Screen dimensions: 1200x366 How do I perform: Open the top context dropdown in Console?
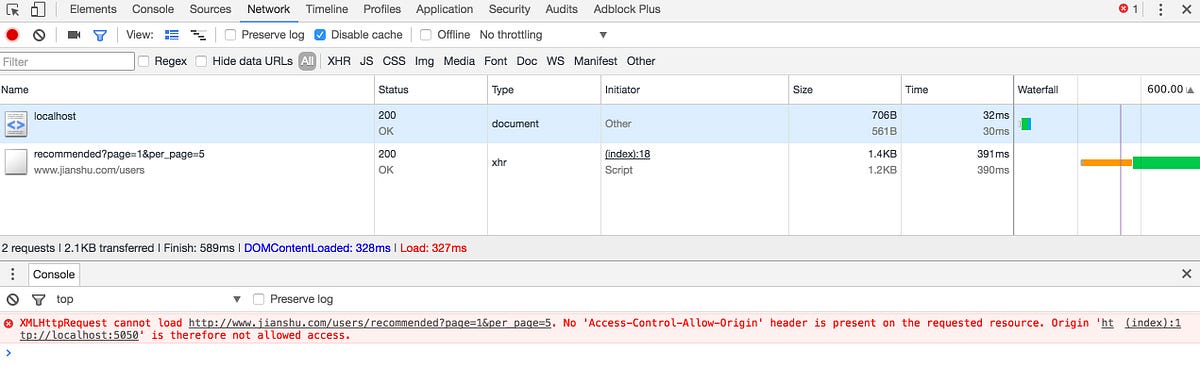pyautogui.click(x=148, y=299)
